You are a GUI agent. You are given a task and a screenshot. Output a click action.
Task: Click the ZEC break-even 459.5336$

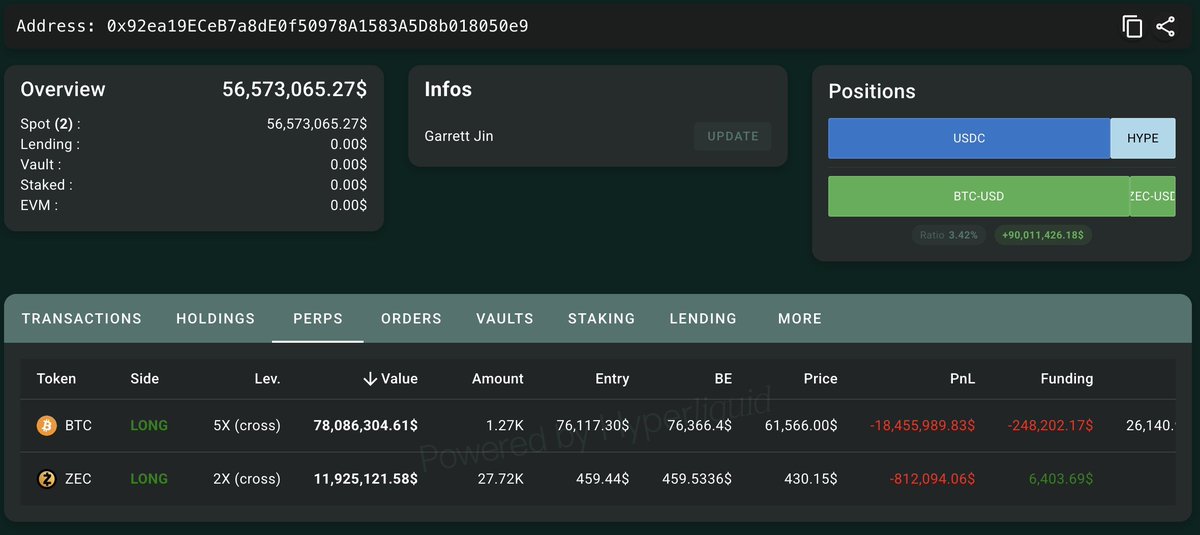(x=697, y=479)
